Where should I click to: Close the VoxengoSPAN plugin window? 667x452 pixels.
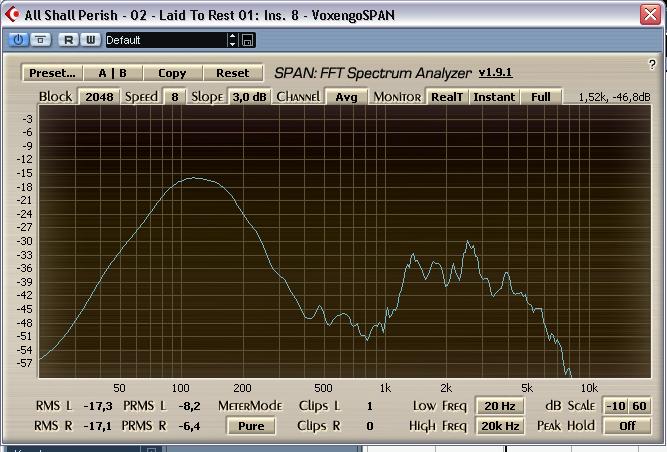(650, 14)
